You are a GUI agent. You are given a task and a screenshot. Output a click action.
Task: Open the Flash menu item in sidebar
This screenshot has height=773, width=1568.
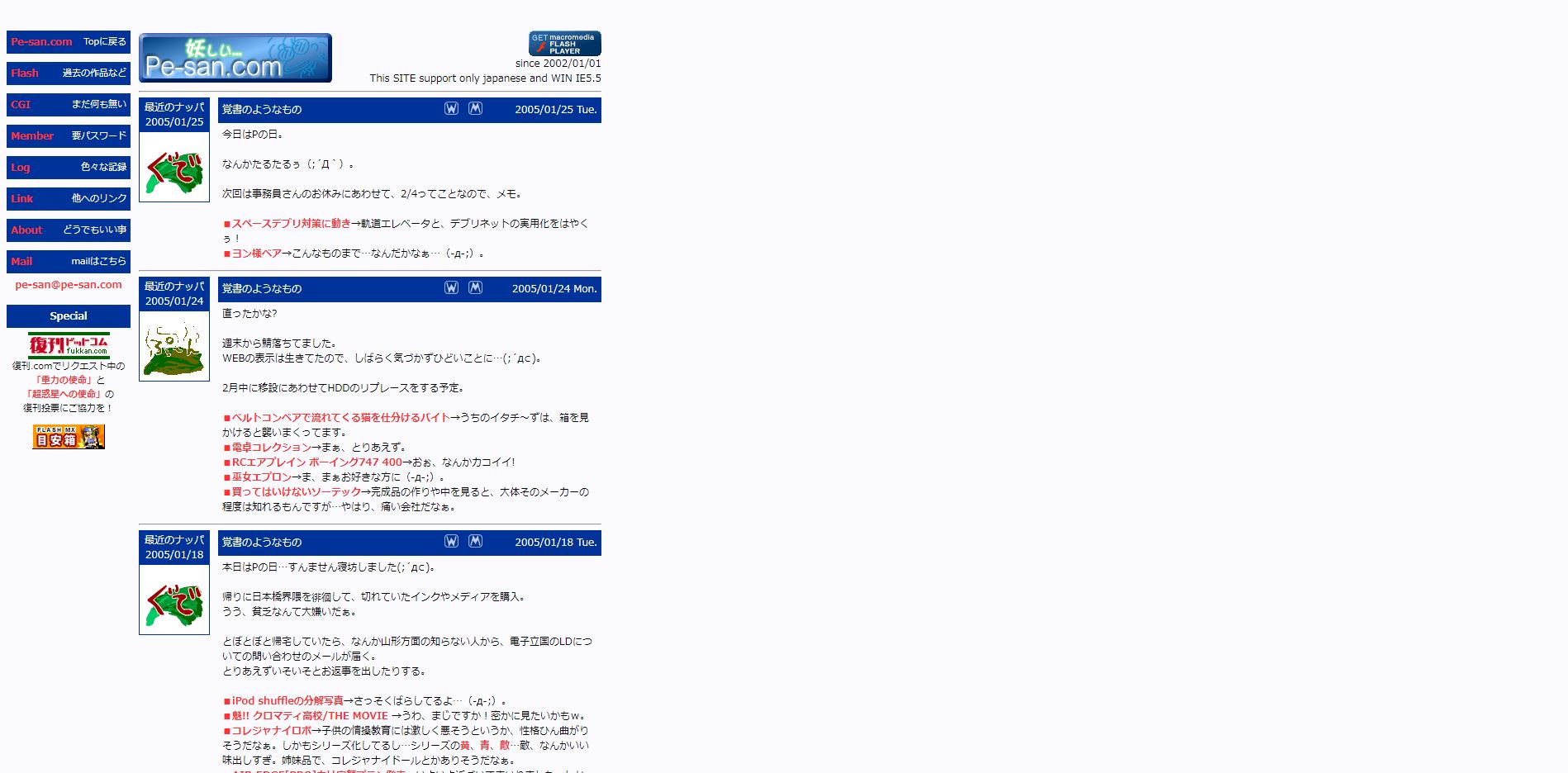(x=69, y=74)
